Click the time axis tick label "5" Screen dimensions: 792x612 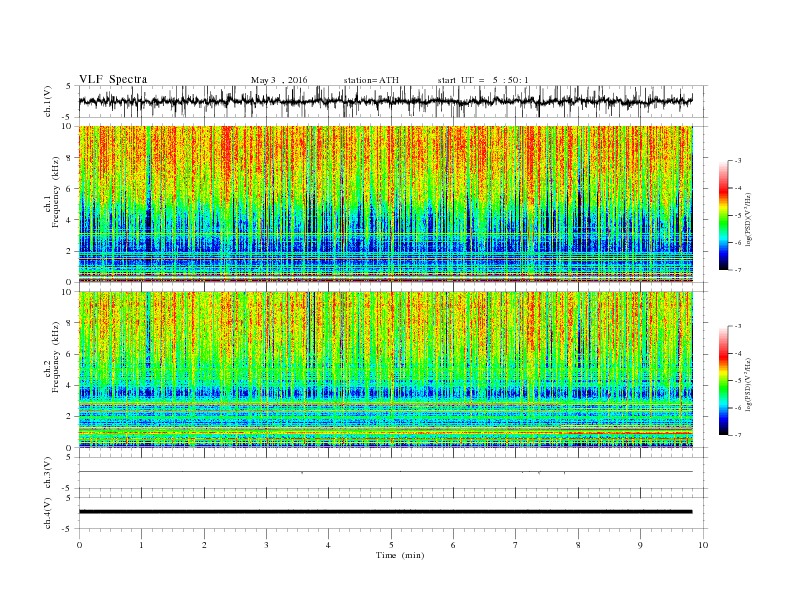pyautogui.click(x=391, y=545)
